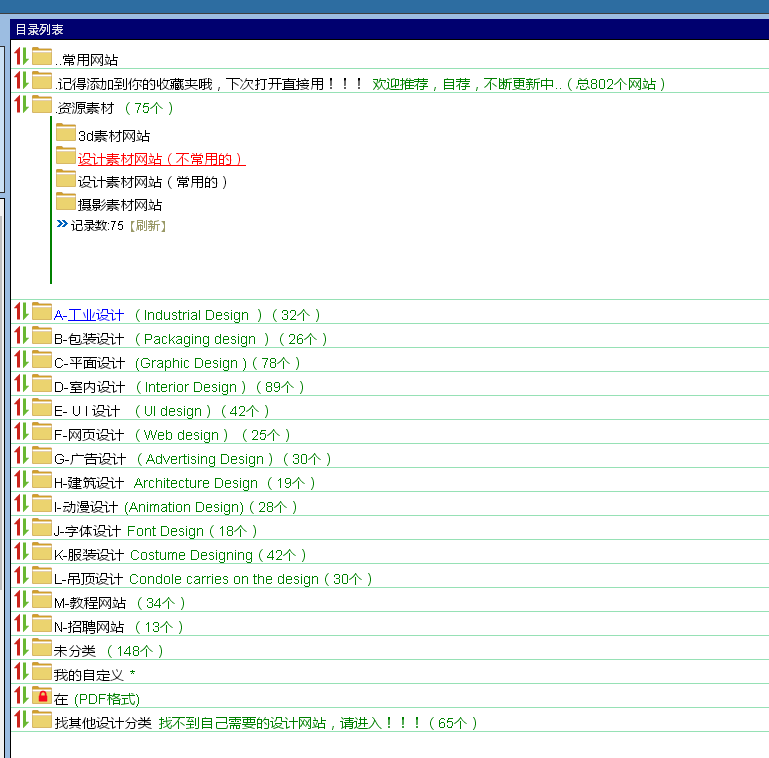This screenshot has width=769, height=758.
Task: Click the folder icon next to 摄影素材网站
Action: 65,201
